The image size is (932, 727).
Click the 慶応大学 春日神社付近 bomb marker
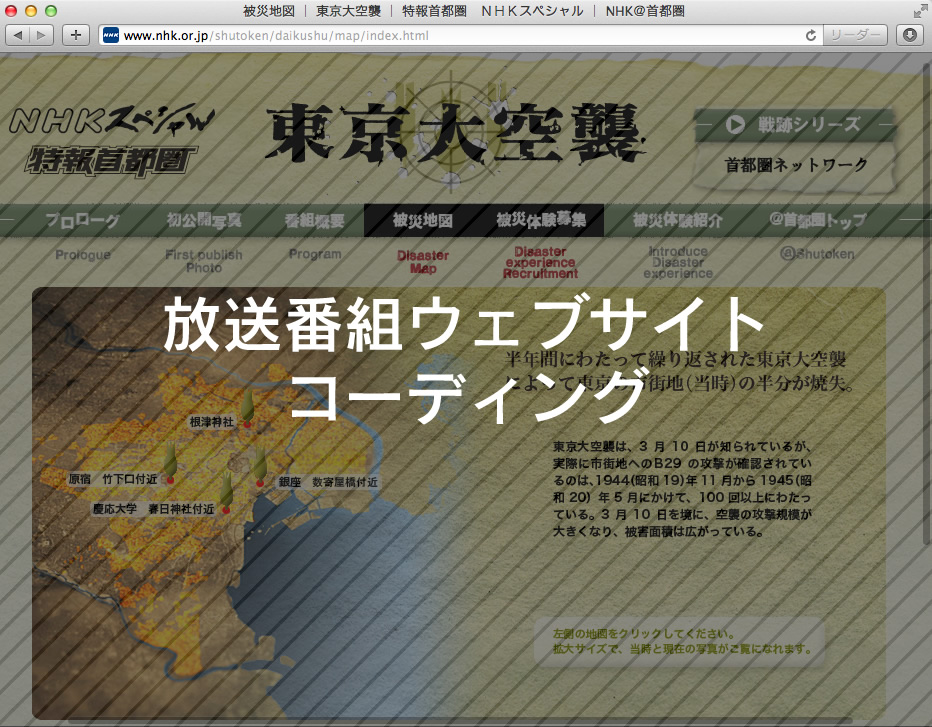click(x=226, y=493)
